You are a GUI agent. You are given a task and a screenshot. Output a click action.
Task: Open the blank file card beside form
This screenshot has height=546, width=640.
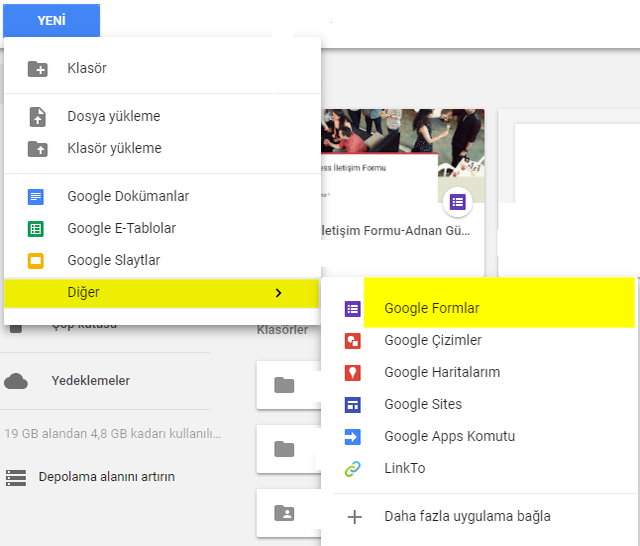pyautogui.click(x=569, y=193)
